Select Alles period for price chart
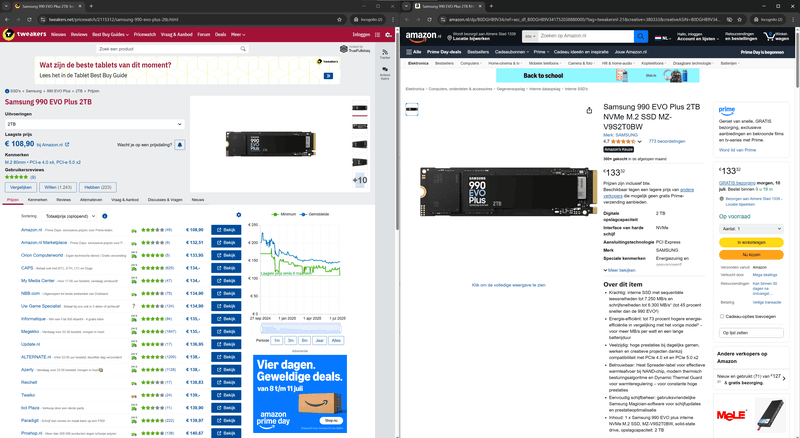Image resolution: width=800 pixels, height=438 pixels. click(x=336, y=340)
